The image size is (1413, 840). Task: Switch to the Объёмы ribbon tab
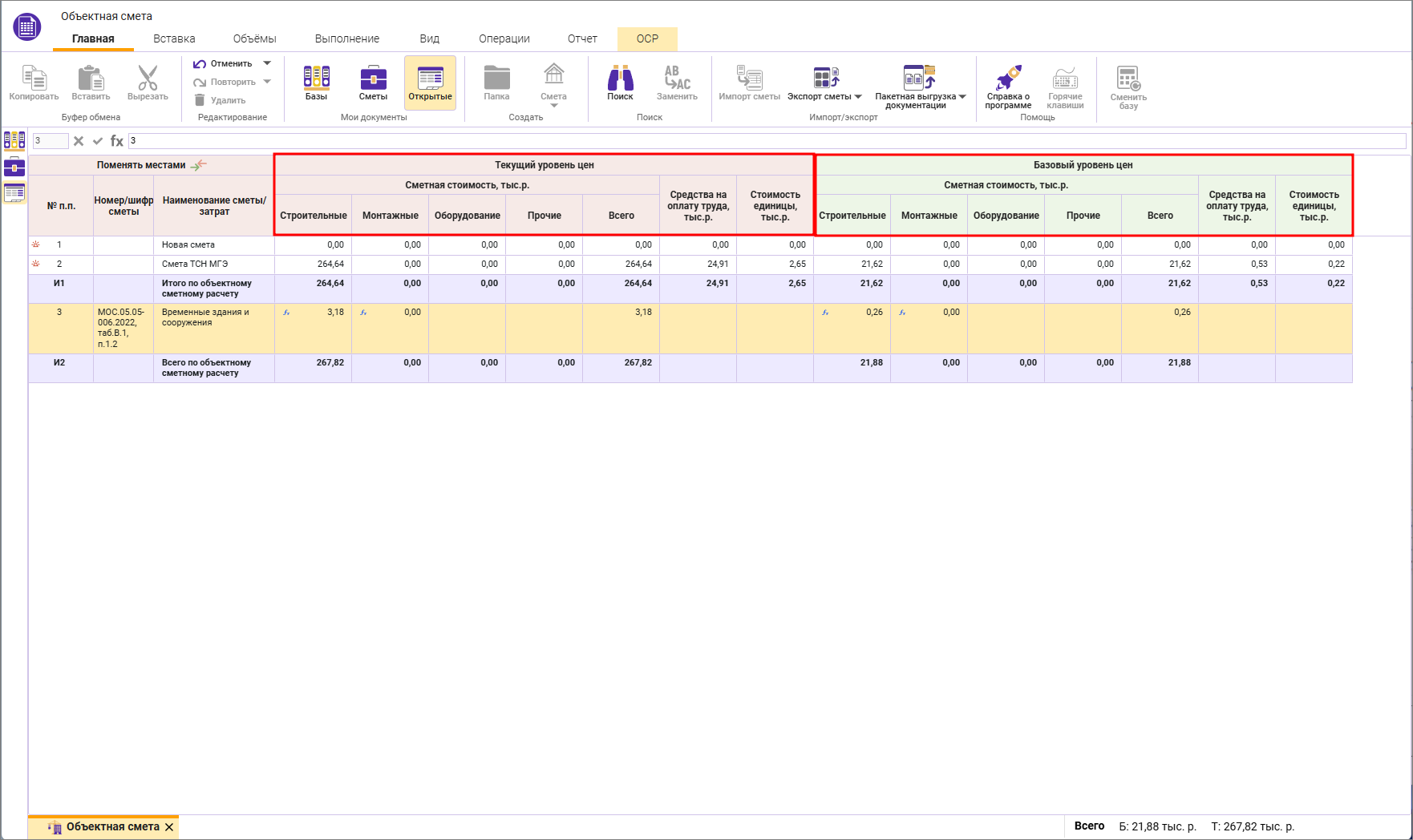(x=254, y=38)
